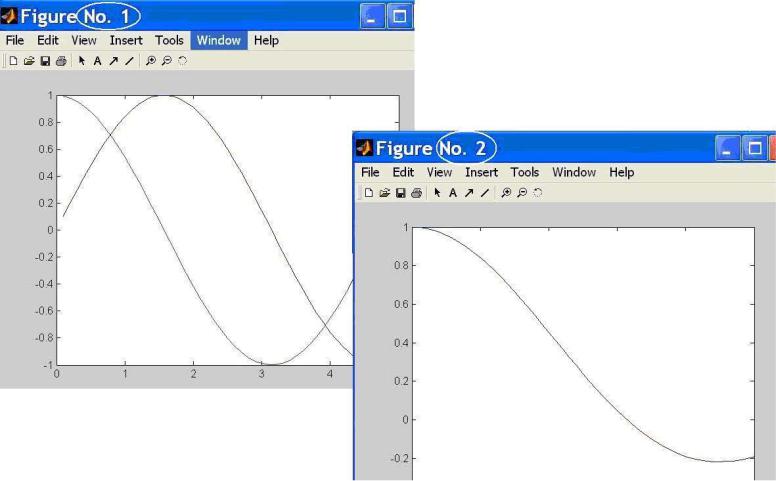Viewport: 776px width, 481px height.
Task: Open View menu in Figure No. 1
Action: click(x=84, y=40)
